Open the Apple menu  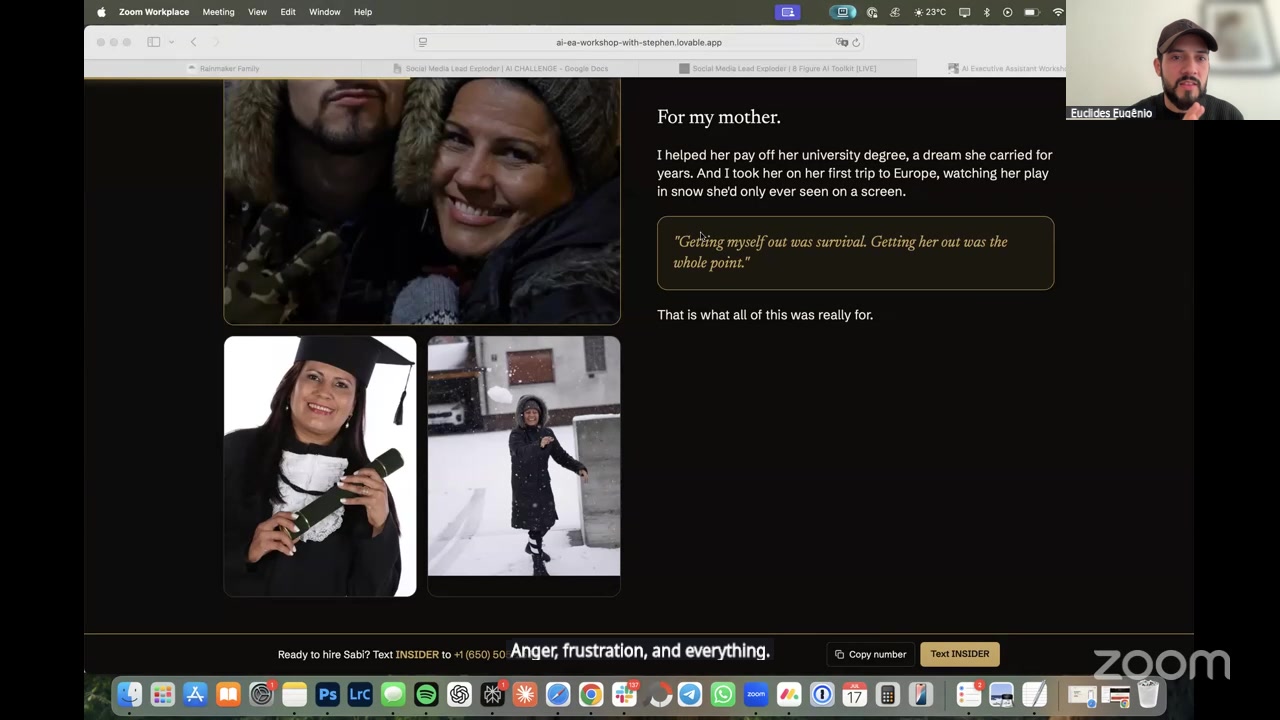coord(101,12)
